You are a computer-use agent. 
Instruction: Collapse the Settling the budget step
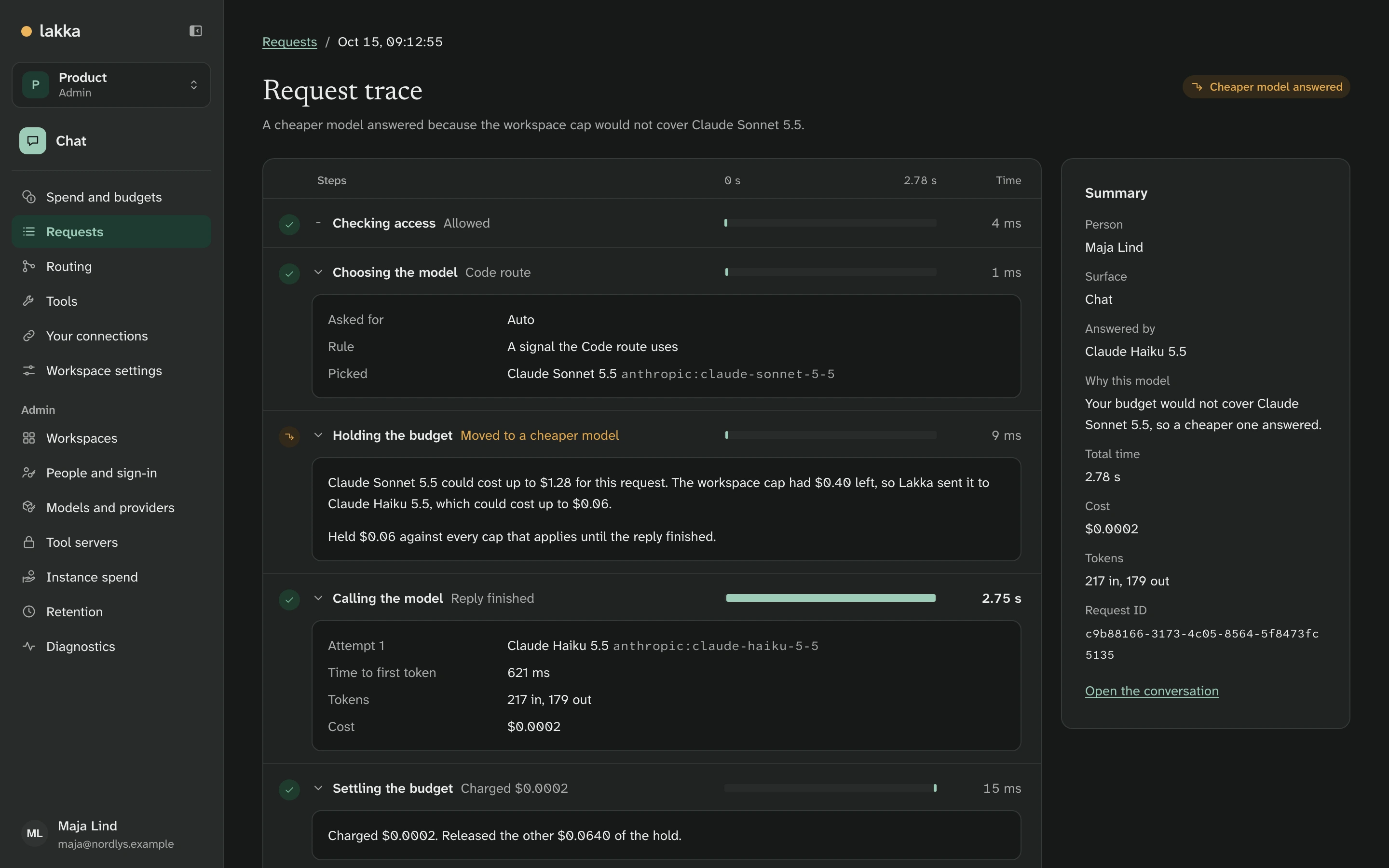(x=318, y=788)
